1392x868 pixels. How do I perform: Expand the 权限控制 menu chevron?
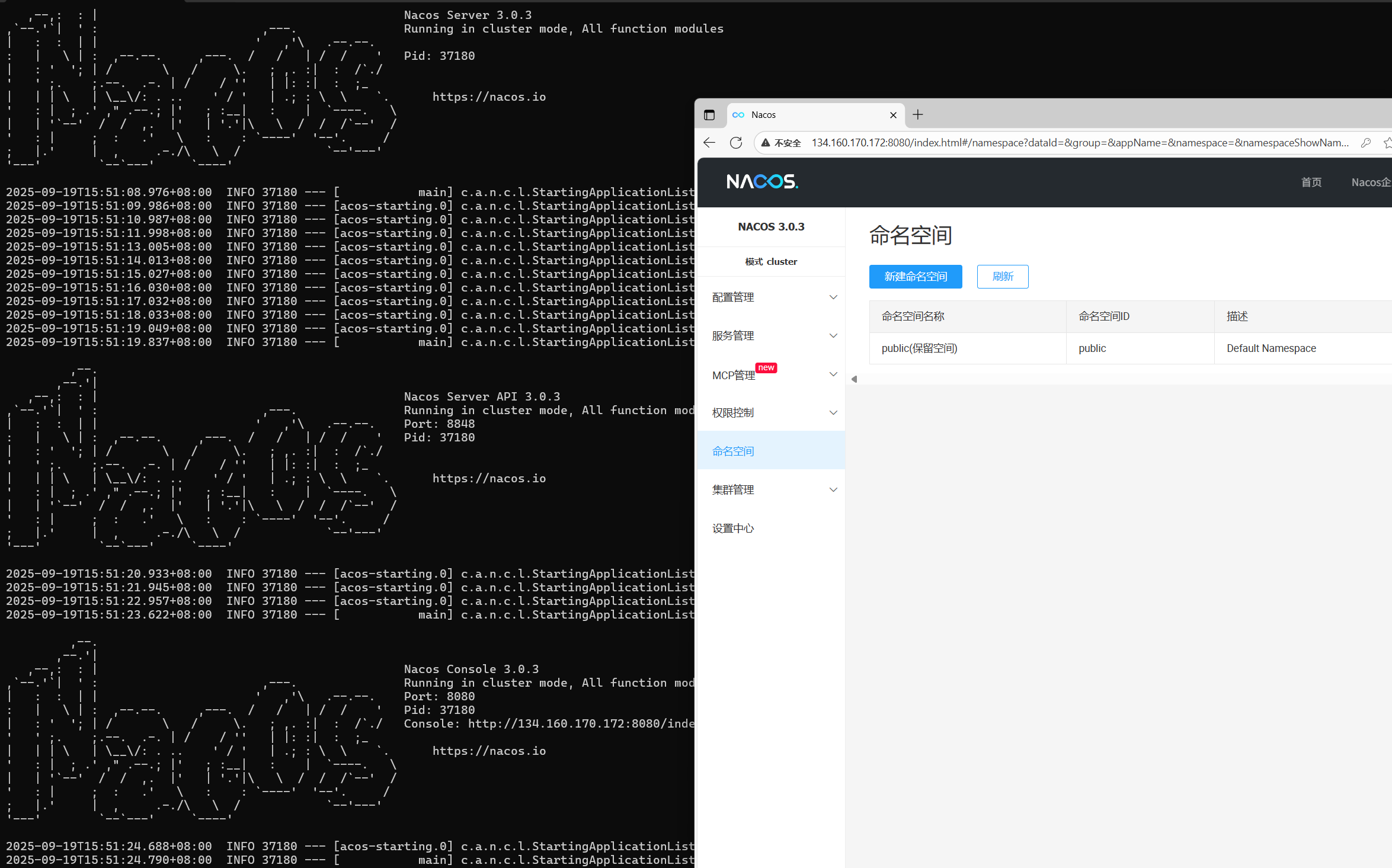[x=833, y=413]
